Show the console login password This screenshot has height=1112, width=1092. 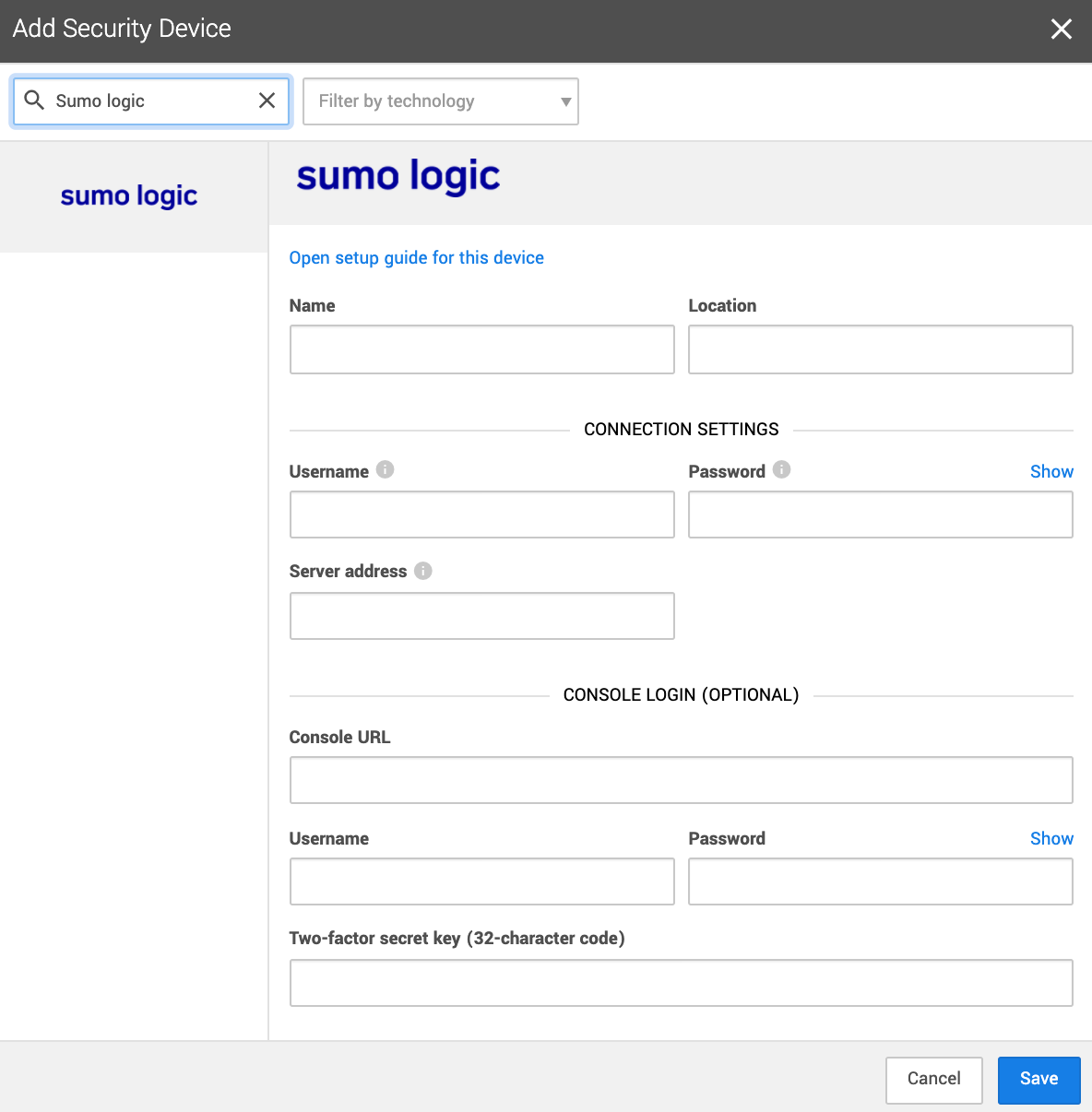1051,838
